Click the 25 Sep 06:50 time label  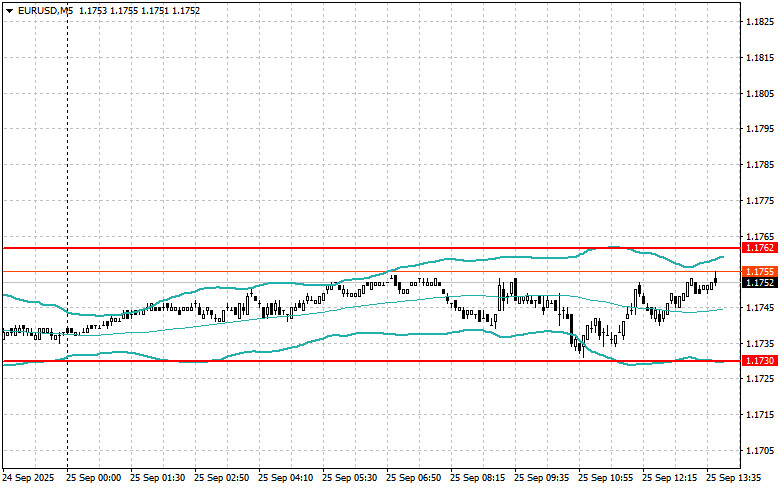(413, 478)
